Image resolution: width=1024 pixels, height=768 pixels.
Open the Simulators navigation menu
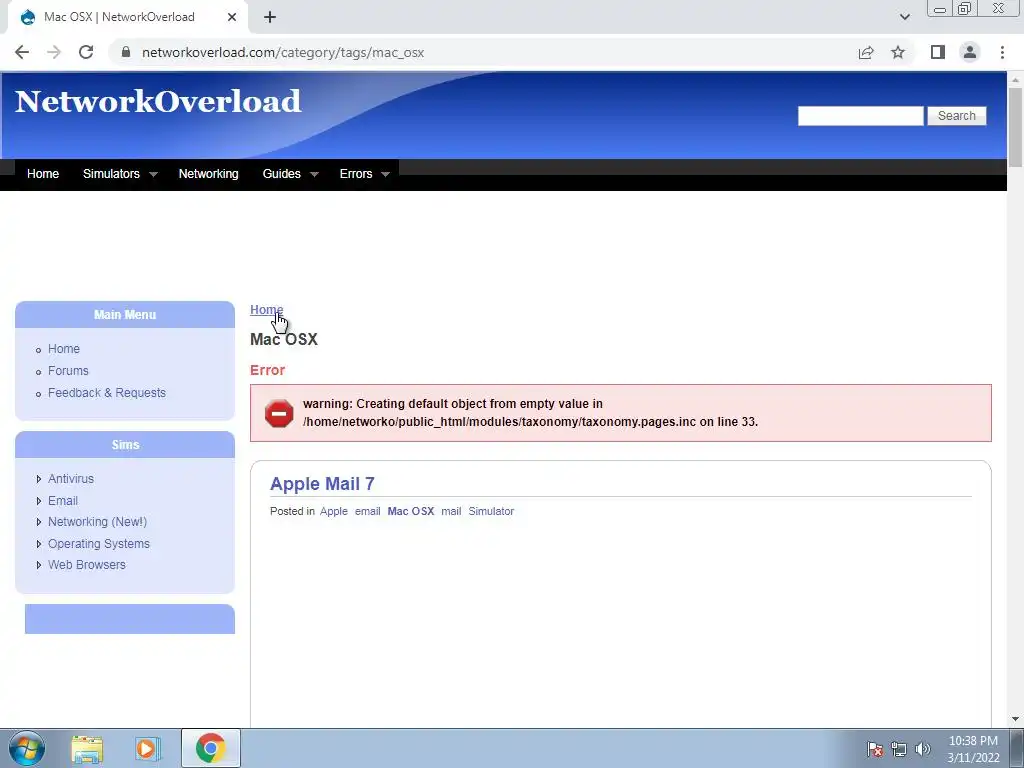click(x=111, y=174)
